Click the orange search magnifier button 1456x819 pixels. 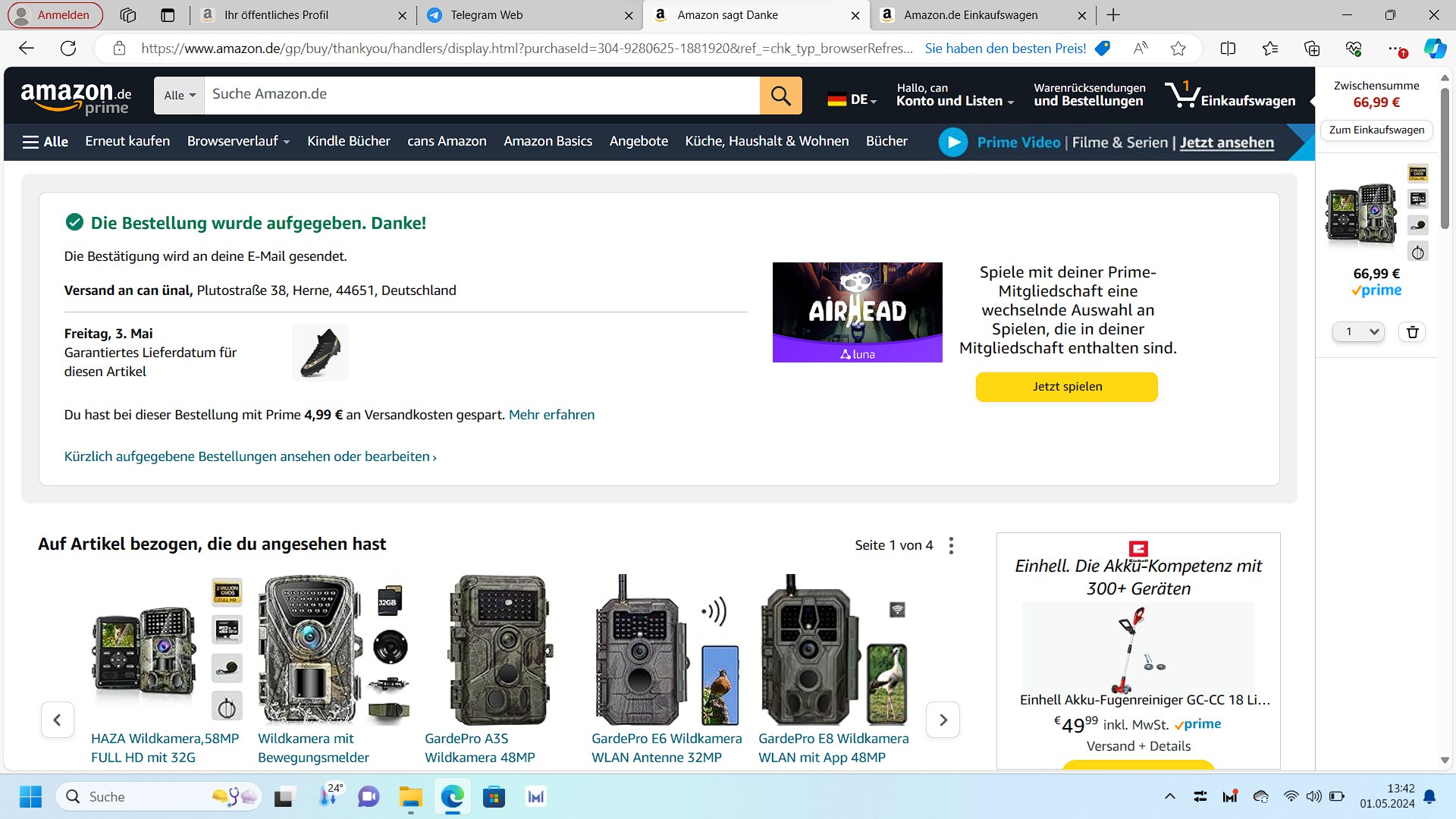coord(780,96)
